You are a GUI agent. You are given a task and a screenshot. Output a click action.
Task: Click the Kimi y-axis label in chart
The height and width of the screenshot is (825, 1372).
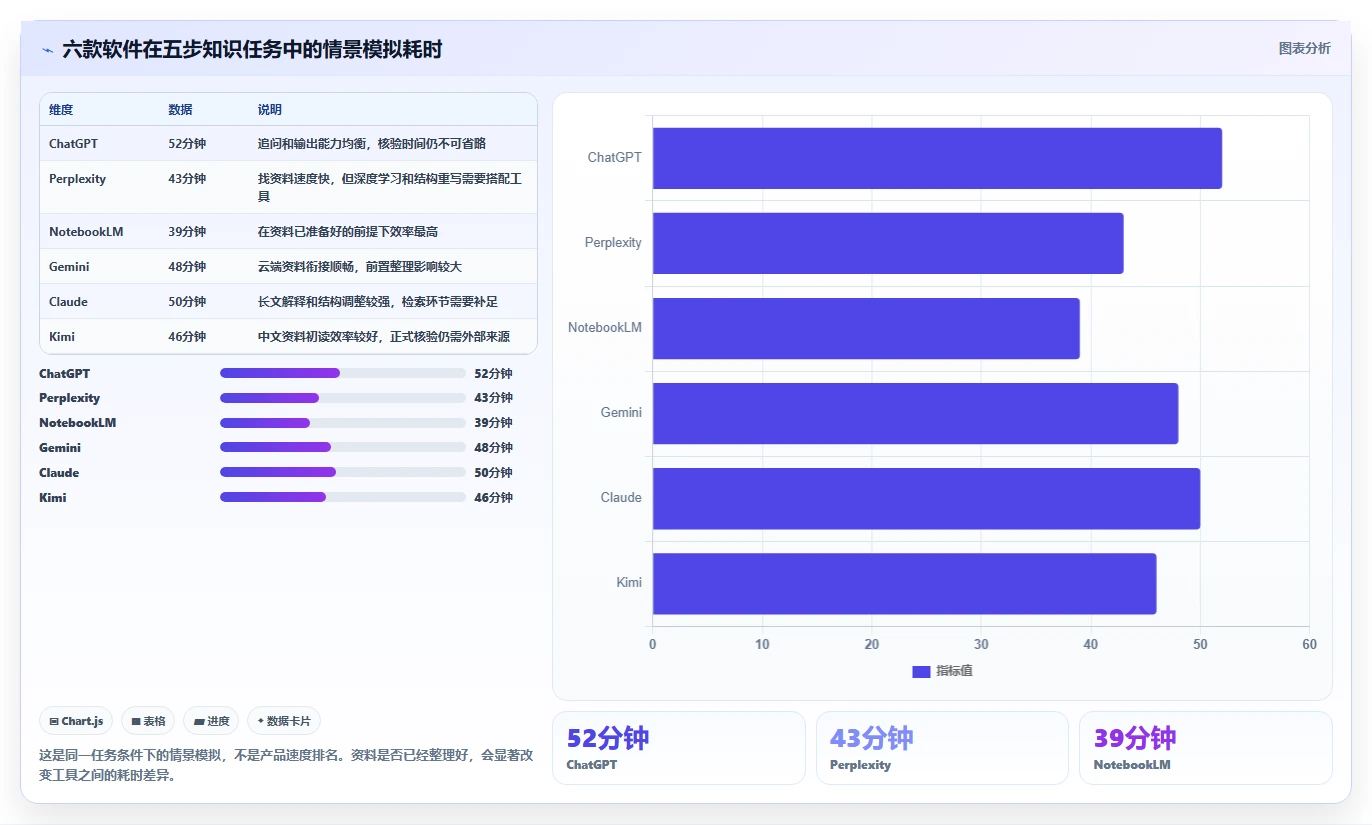click(629, 583)
